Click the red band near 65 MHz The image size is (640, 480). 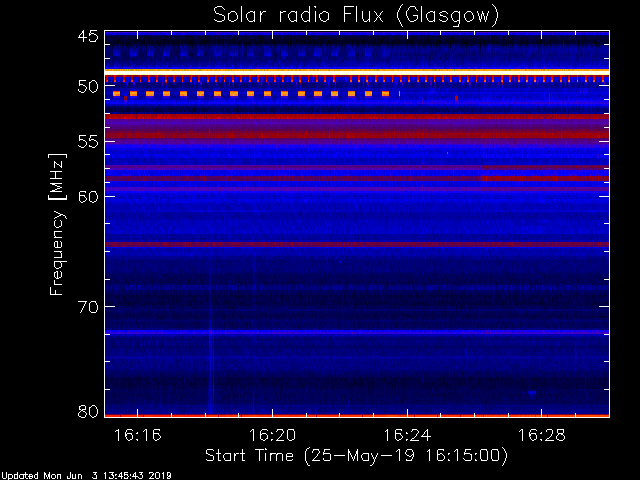click(x=357, y=244)
